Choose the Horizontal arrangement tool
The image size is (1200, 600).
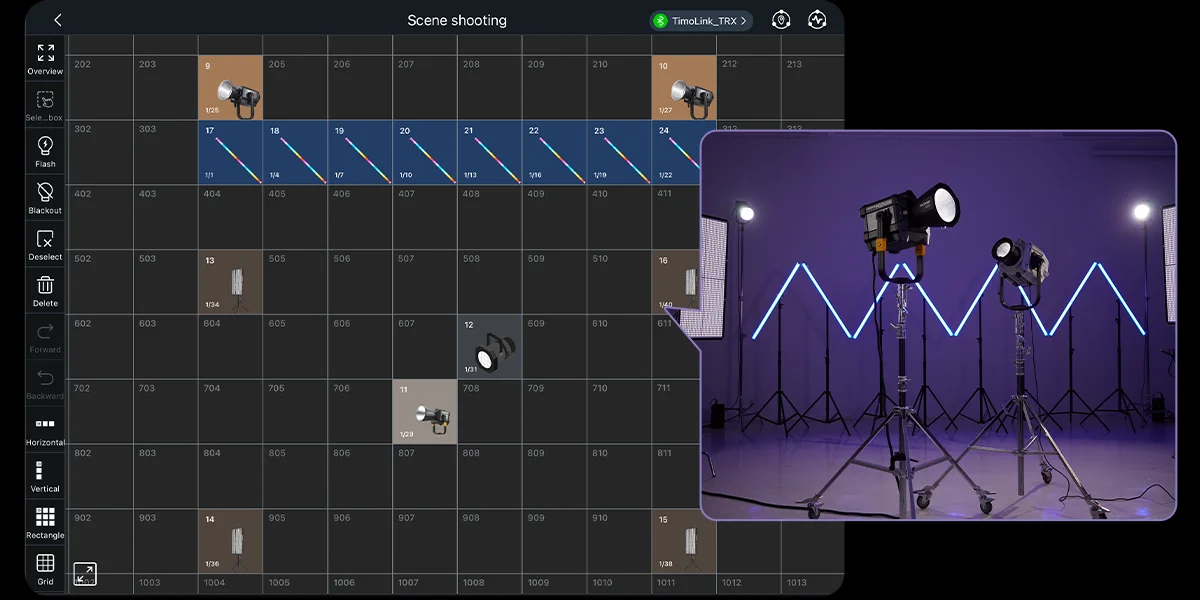pos(45,429)
